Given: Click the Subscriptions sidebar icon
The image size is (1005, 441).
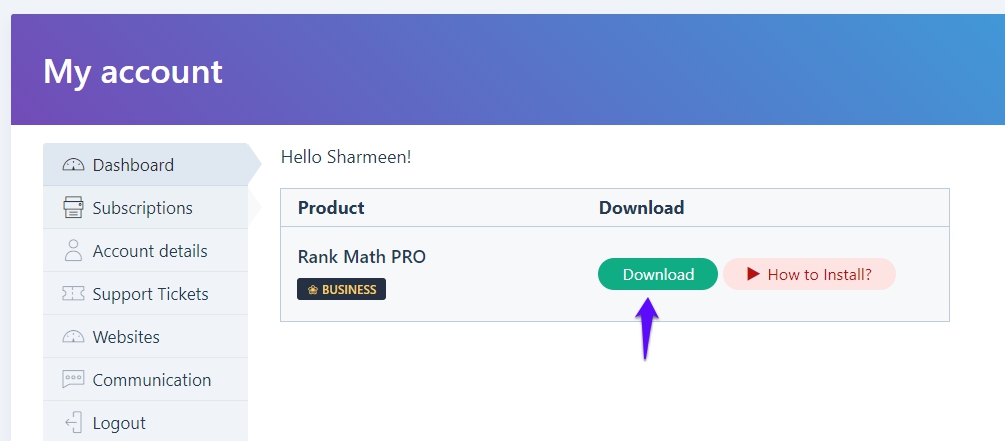Looking at the screenshot, I should point(73,208).
